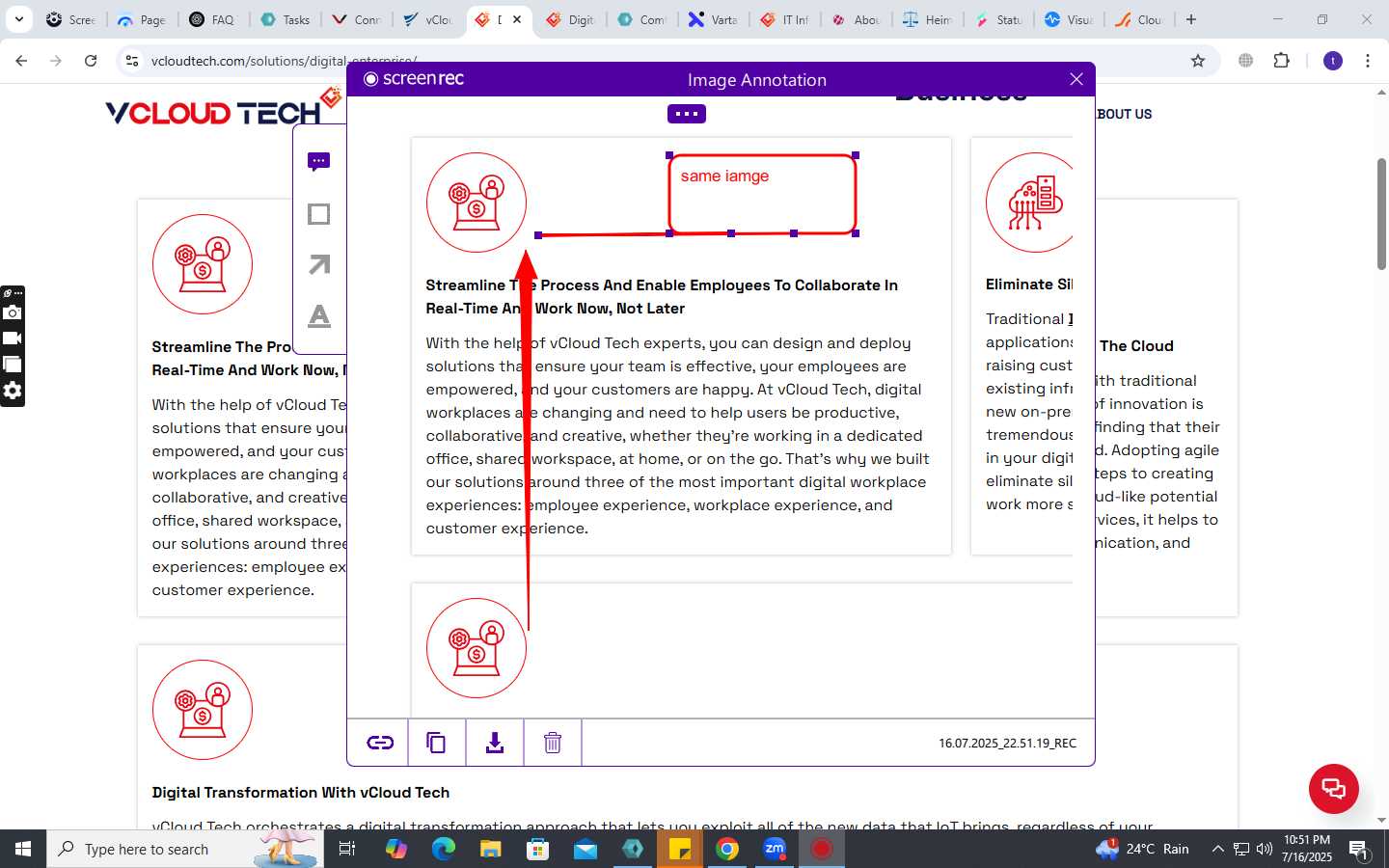This screenshot has width=1389, height=868.
Task: Close the Image Annotation window
Action: (1076, 79)
